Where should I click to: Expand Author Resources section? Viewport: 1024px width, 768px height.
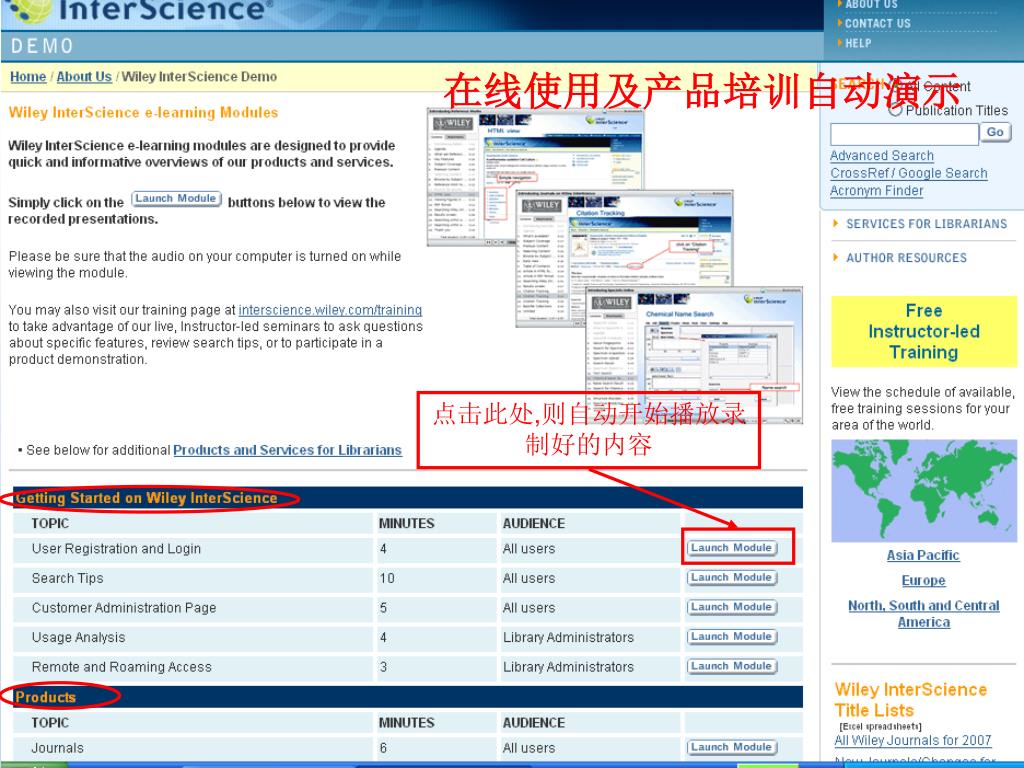coord(906,258)
